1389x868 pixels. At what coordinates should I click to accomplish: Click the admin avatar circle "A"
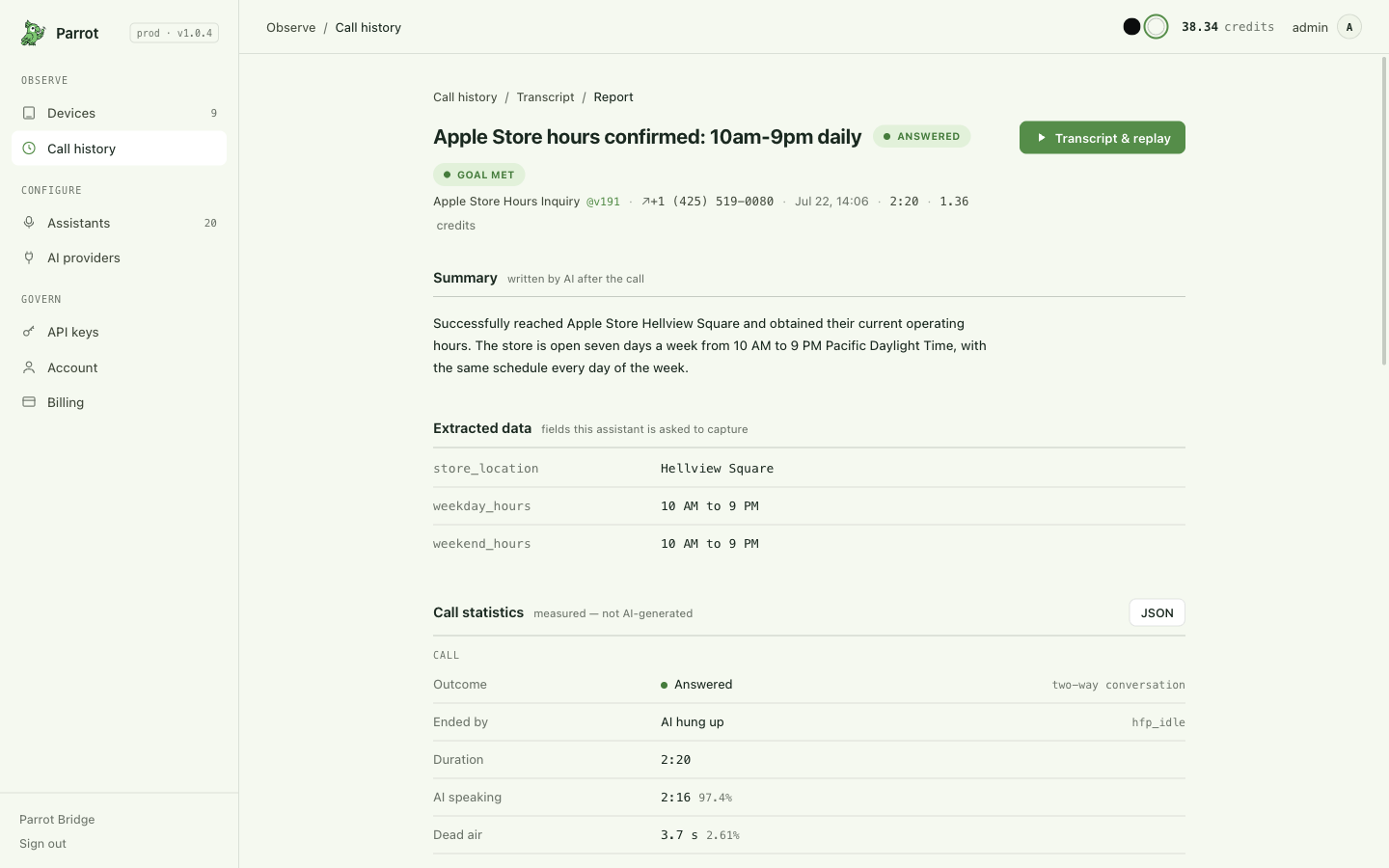1349,27
